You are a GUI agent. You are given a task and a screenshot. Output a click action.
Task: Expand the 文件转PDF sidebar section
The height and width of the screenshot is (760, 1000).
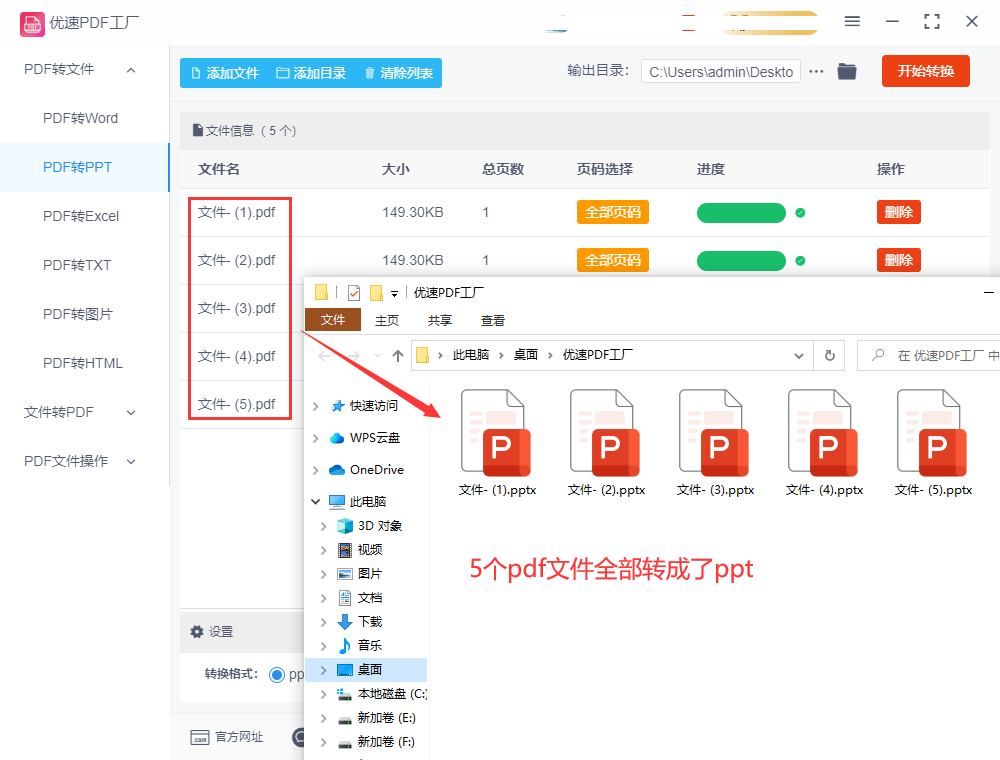[131, 413]
